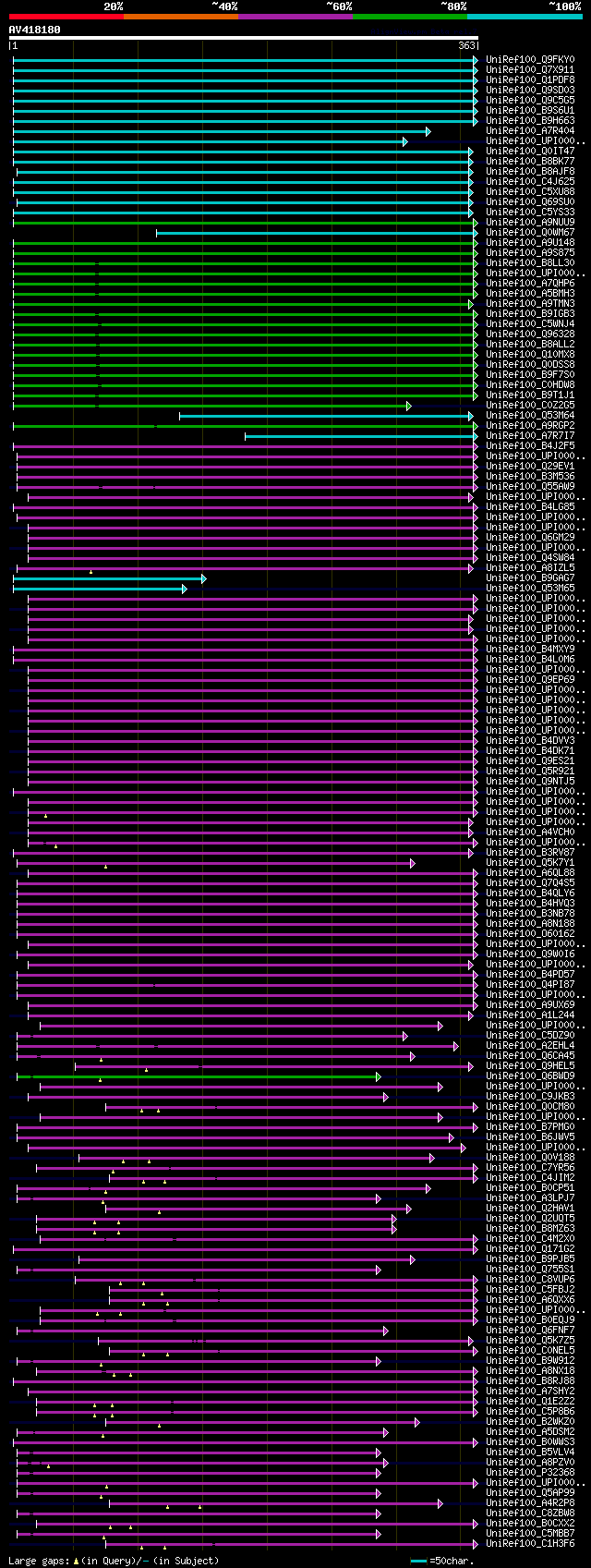Select the UniRef100_A9NUU9 label
Screen dimensions: 591x1568
[x=530, y=222]
